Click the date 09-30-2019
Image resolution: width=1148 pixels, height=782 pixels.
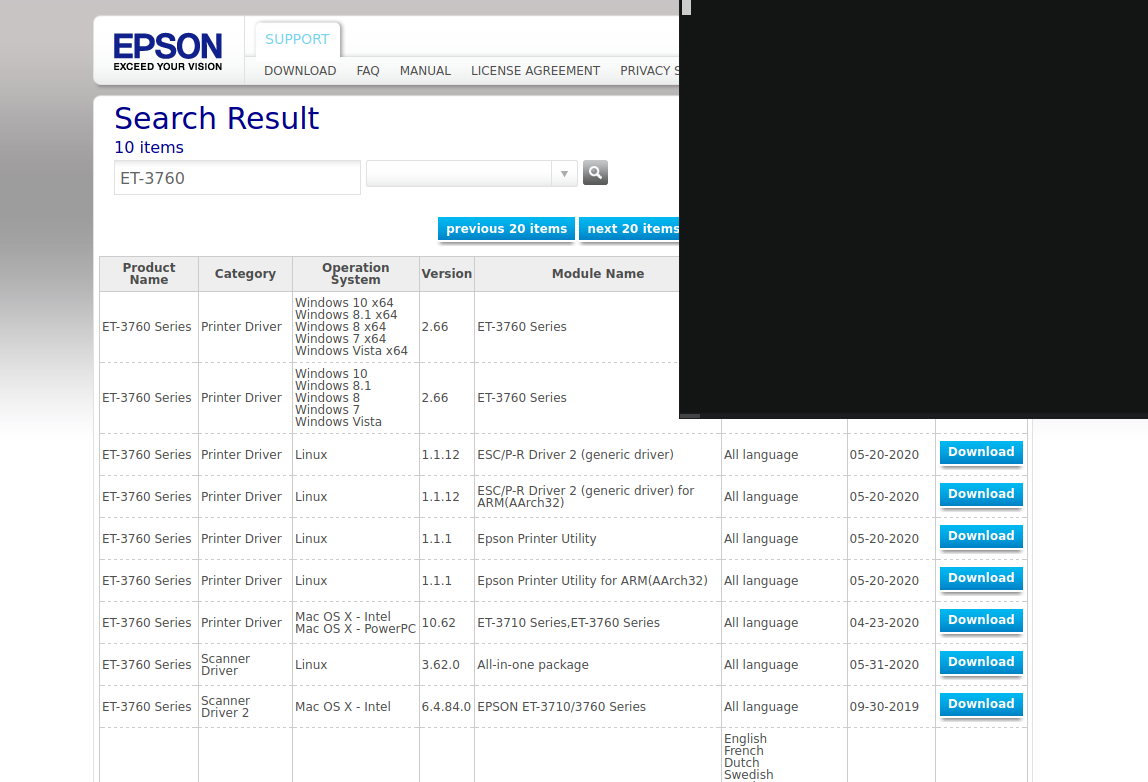tap(884, 707)
